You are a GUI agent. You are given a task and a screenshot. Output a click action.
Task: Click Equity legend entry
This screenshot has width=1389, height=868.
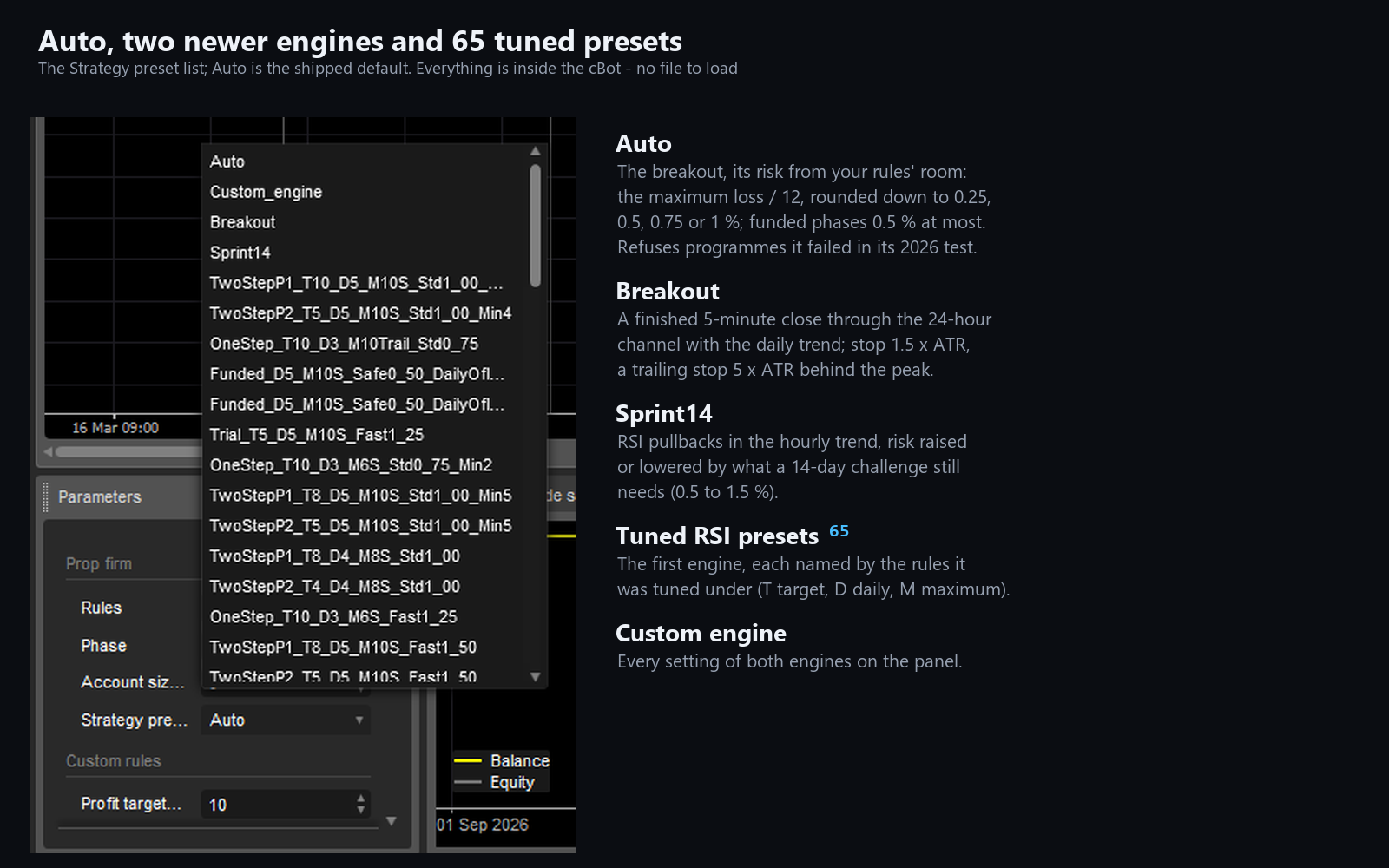(495, 782)
